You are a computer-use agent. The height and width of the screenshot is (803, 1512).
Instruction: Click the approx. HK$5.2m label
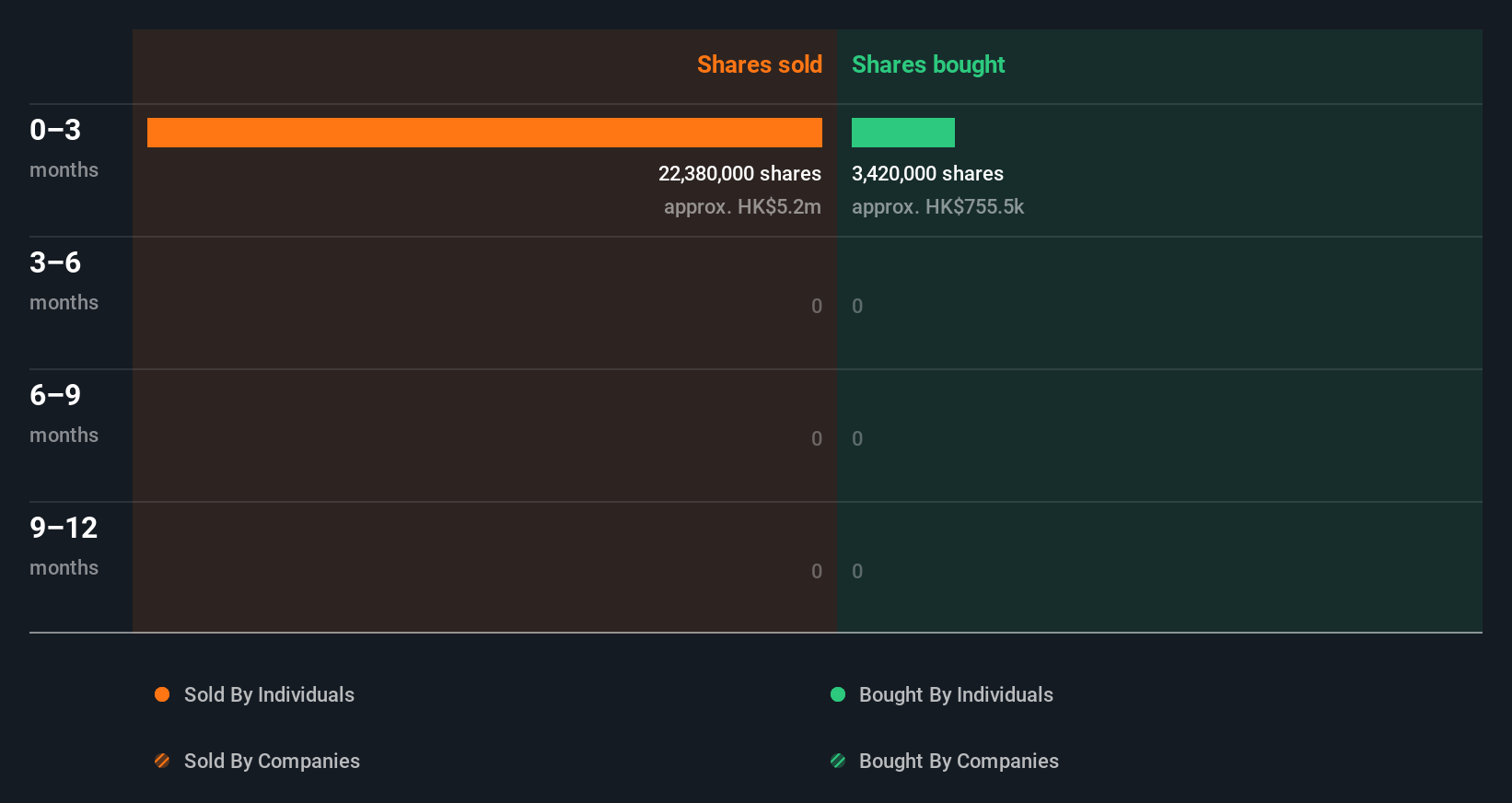742,206
